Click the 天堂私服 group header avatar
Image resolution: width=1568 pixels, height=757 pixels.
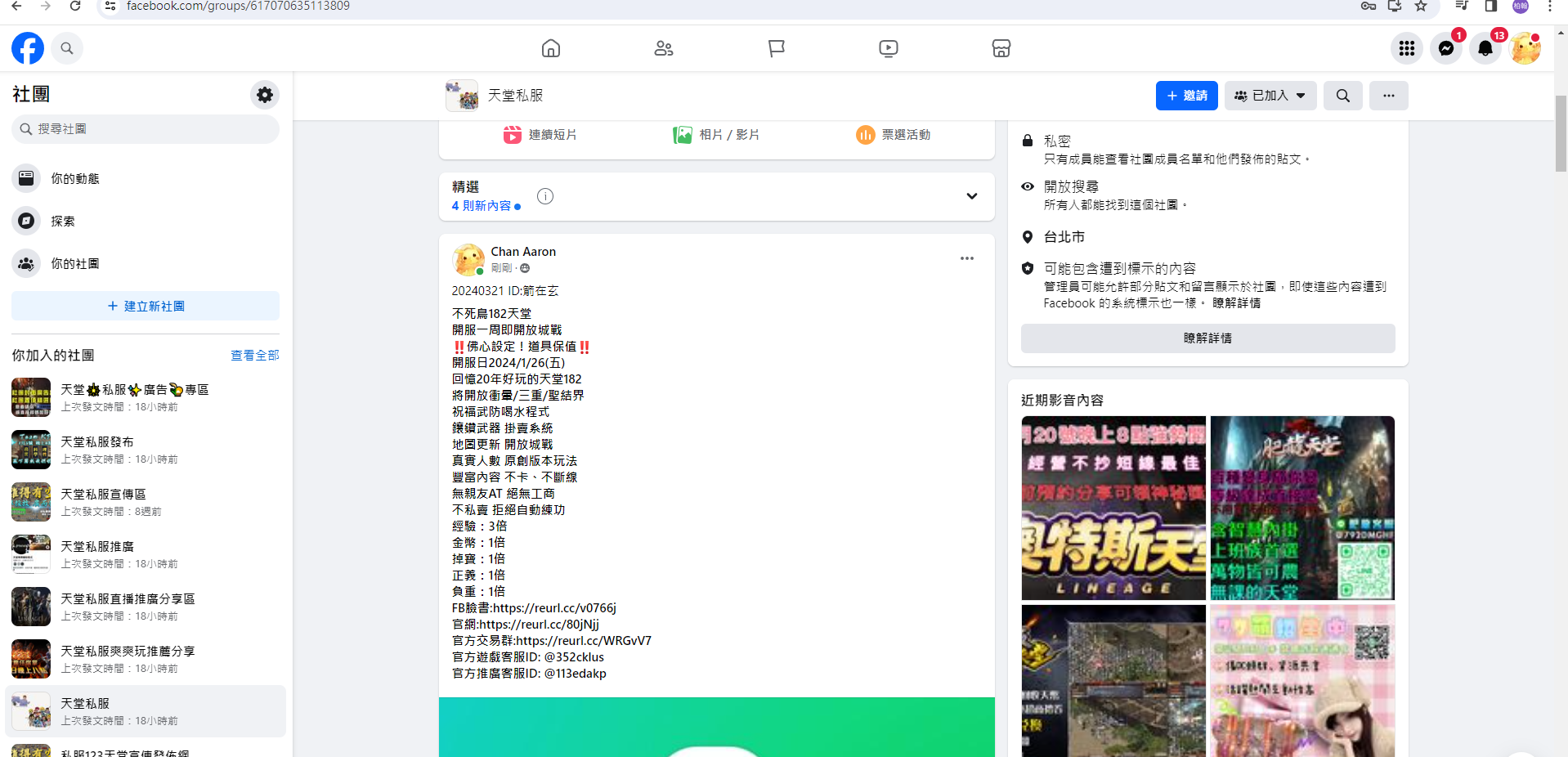coord(462,96)
